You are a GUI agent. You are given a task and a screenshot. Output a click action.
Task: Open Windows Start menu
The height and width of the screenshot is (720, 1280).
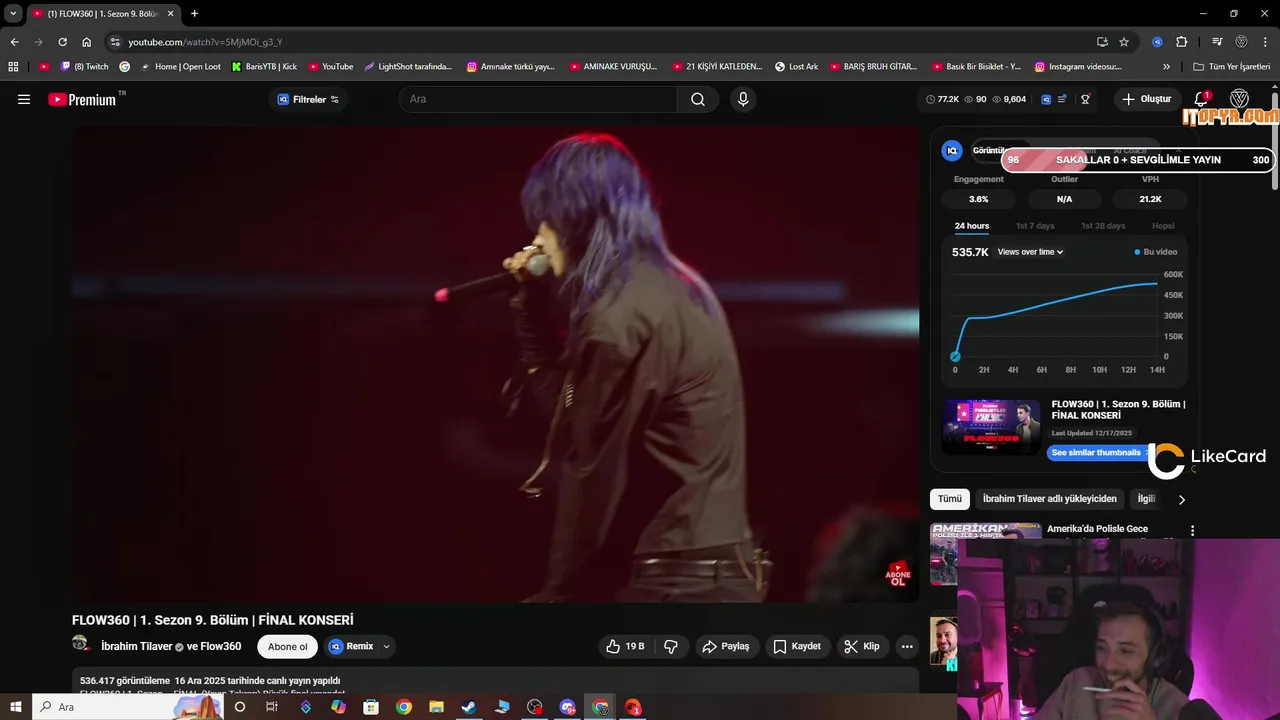point(16,707)
